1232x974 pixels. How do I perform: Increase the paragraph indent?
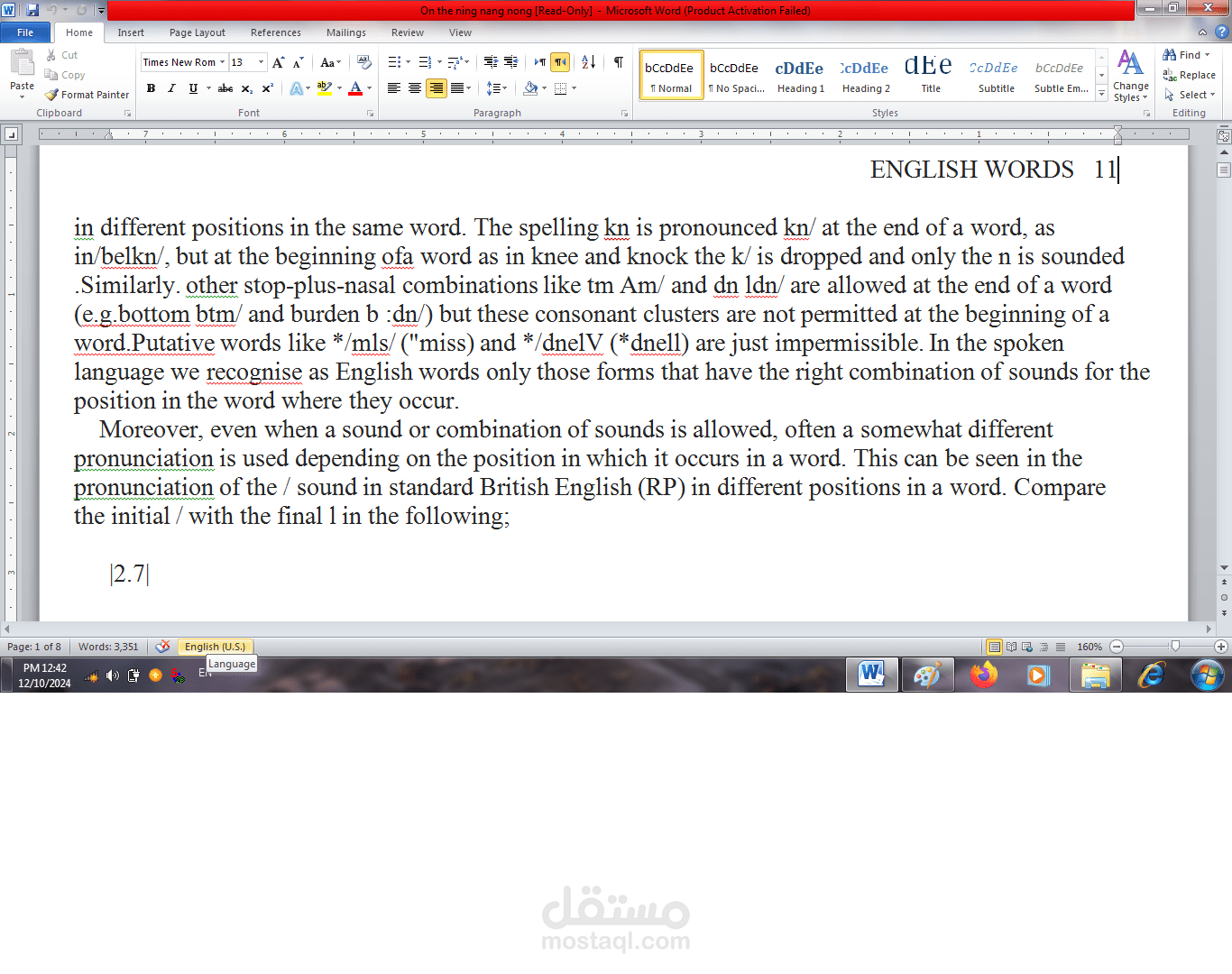tap(511, 62)
